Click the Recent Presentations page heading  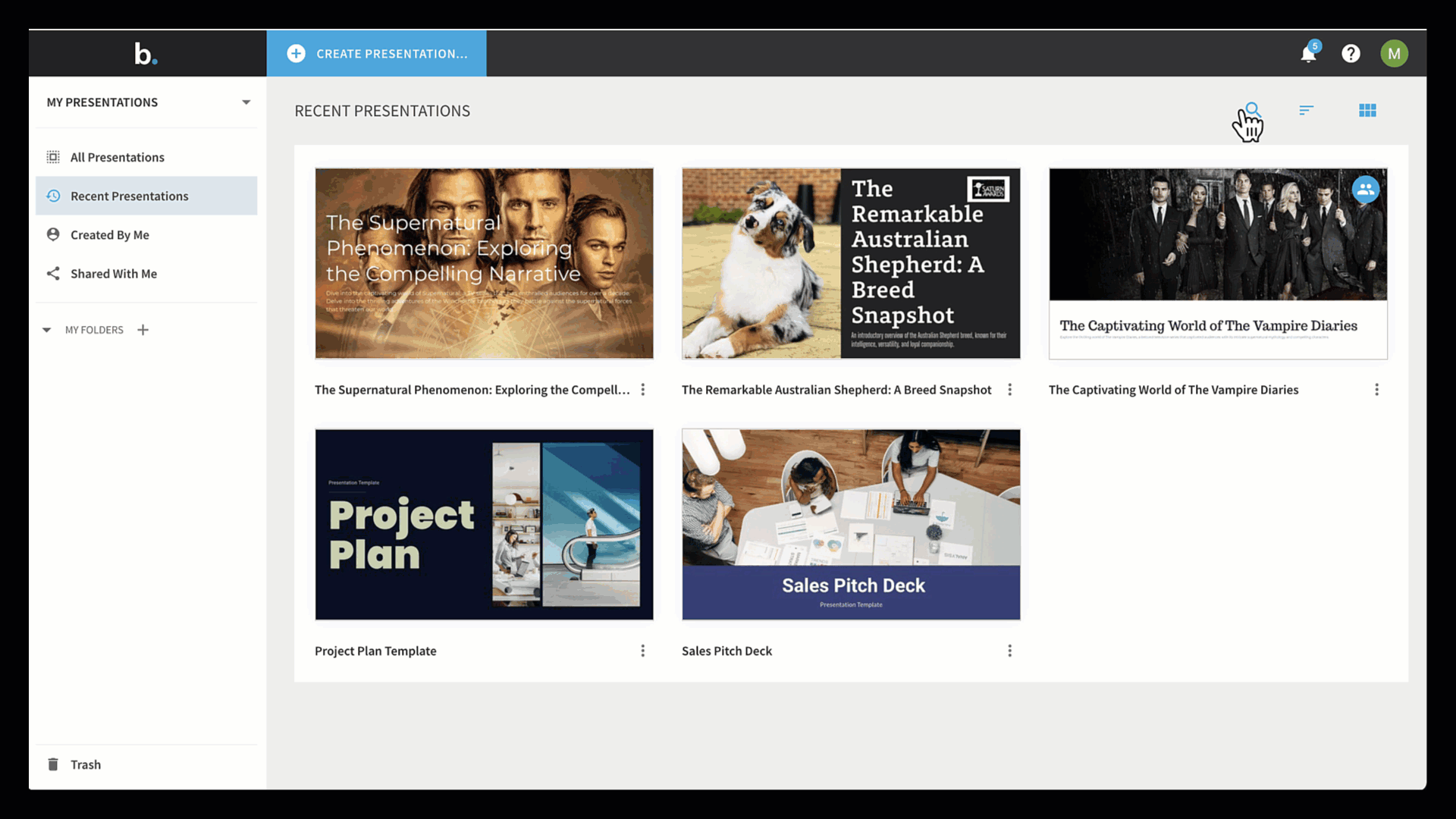[382, 111]
